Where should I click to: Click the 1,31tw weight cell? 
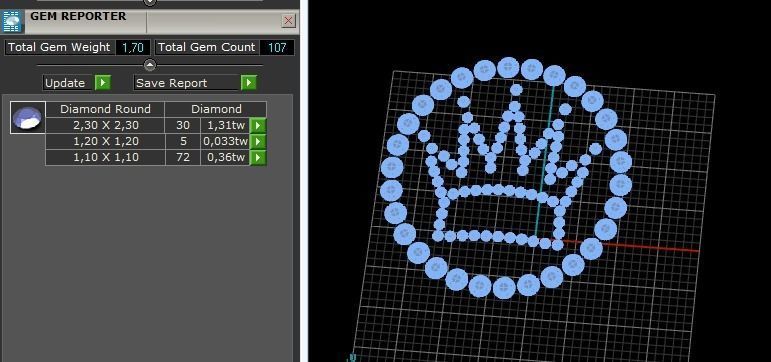click(x=226, y=125)
